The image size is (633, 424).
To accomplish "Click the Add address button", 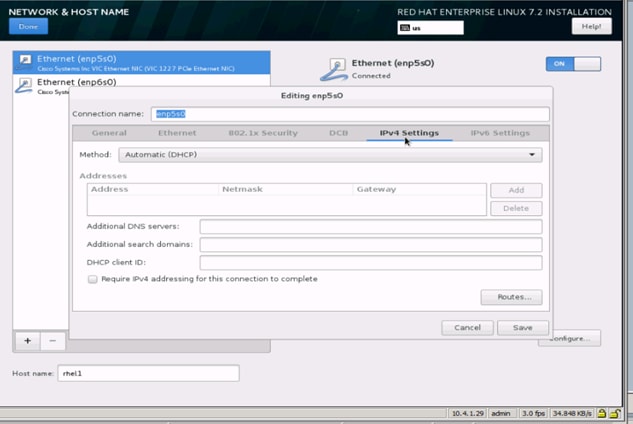I will [516, 190].
